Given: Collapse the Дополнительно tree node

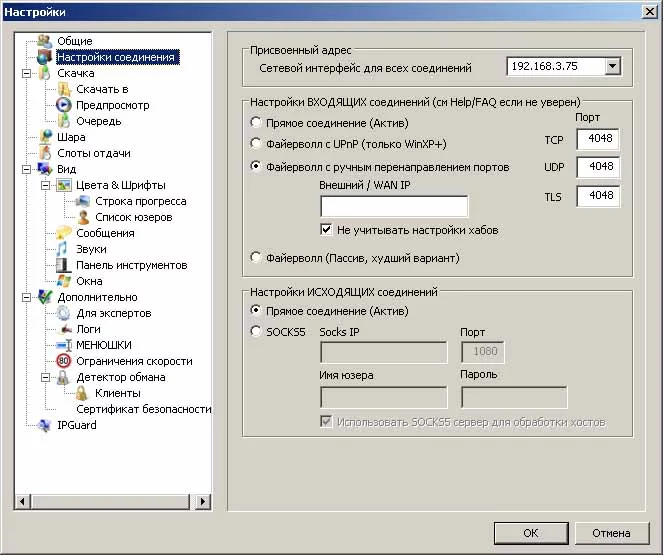Looking at the screenshot, I should tap(26, 298).
